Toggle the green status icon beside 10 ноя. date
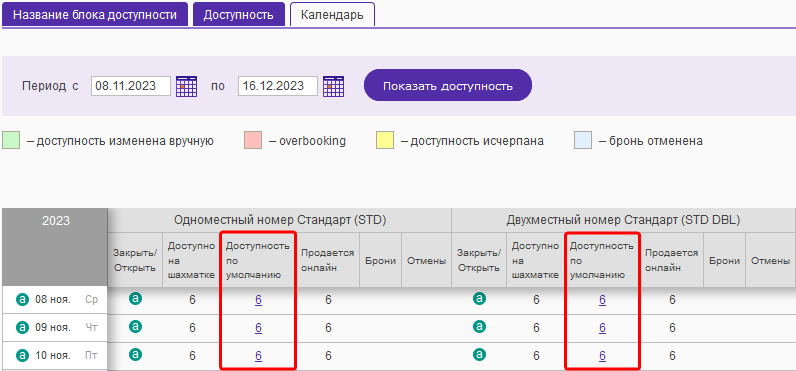 point(22,356)
